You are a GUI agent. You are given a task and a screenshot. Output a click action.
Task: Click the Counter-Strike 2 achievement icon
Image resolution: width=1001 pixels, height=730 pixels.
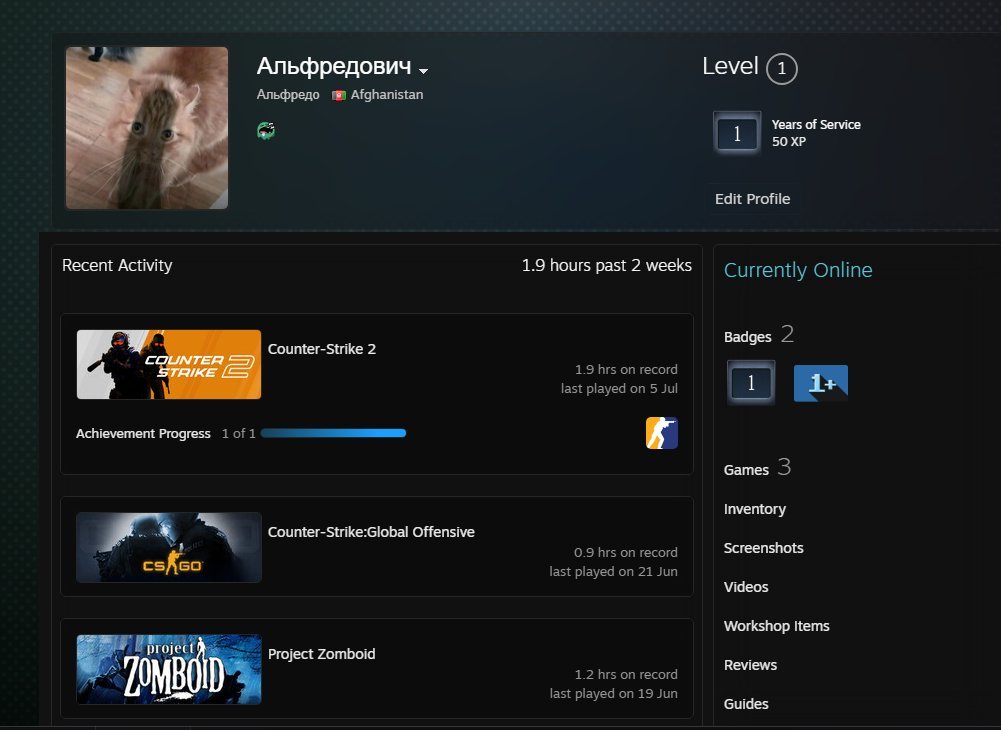pyautogui.click(x=661, y=433)
